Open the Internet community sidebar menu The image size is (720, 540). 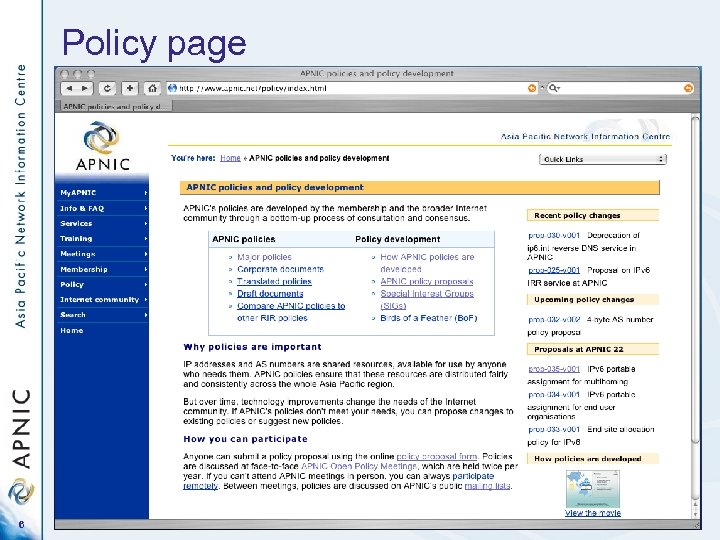point(101,299)
